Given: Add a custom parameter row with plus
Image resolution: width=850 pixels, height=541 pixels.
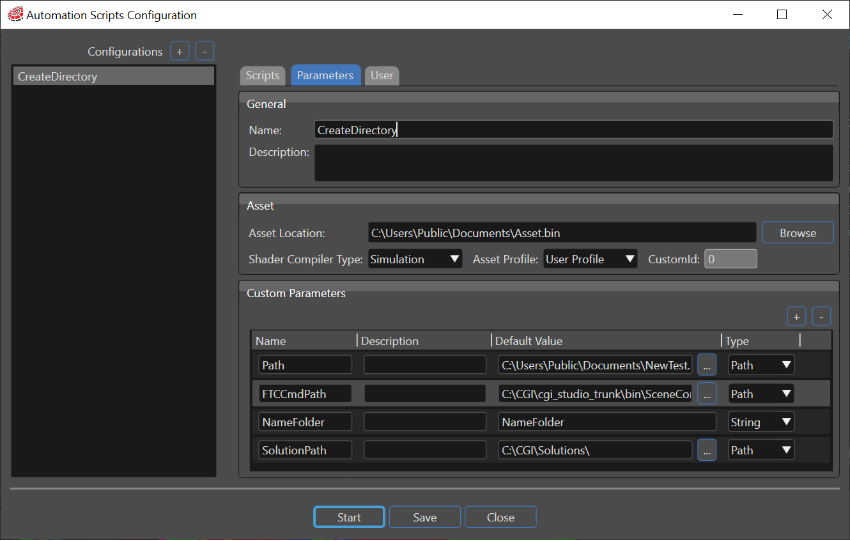Looking at the screenshot, I should tap(796, 317).
